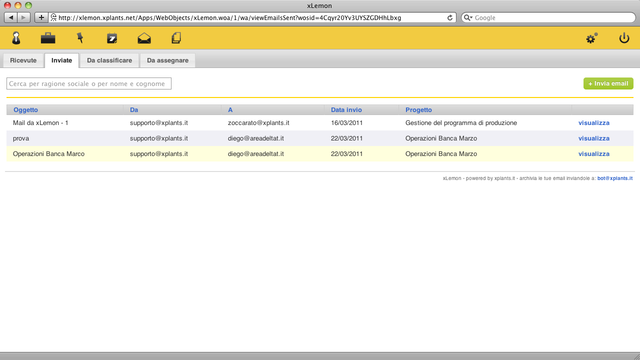Open the briefcase projects icon
This screenshot has width=640, height=360.
[x=48, y=38]
